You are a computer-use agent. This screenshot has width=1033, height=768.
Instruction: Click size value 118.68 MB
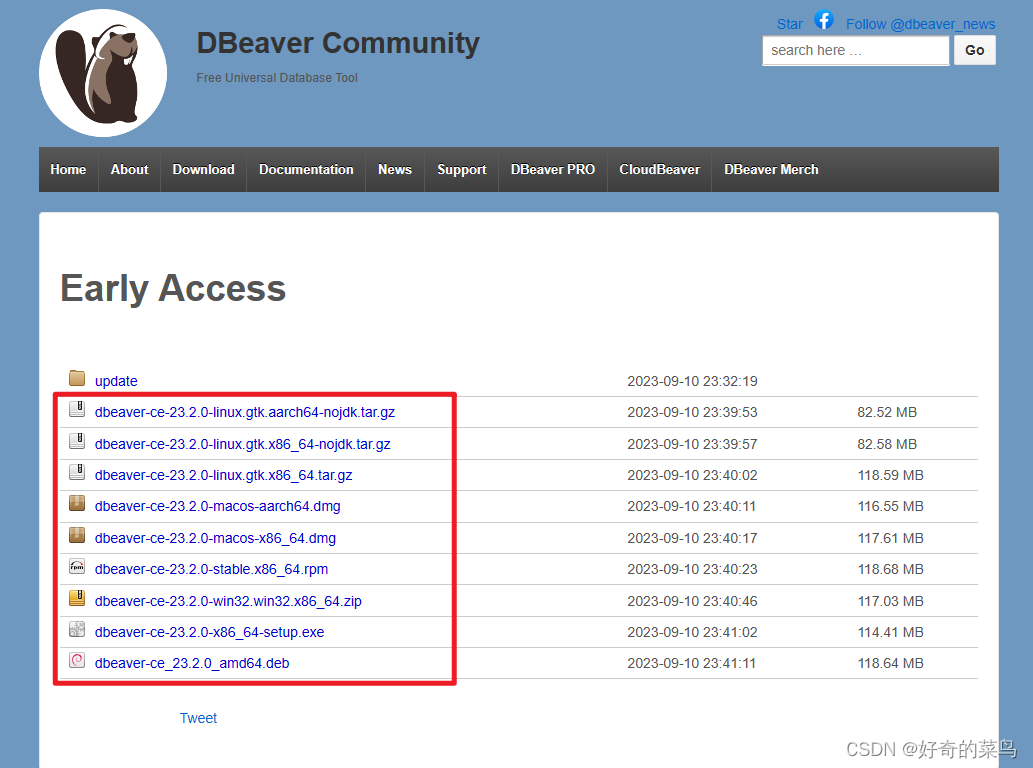pos(891,570)
